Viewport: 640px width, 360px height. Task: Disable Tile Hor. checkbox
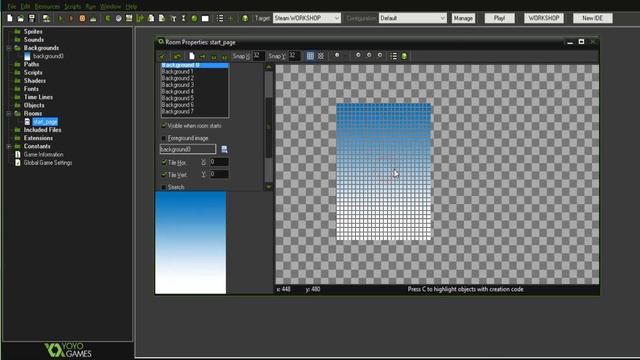coord(164,162)
